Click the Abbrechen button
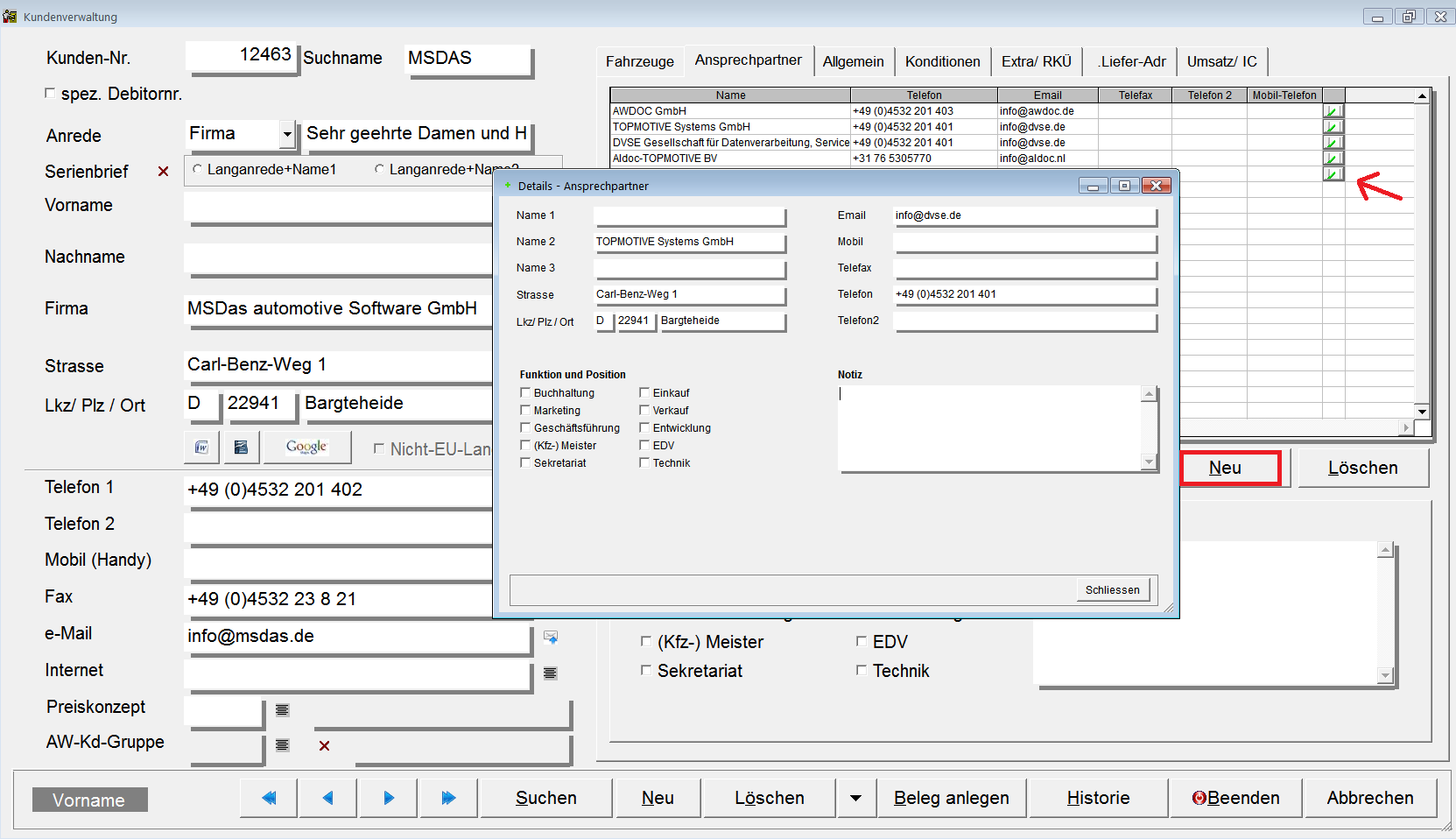Viewport: 1456px width, 839px height. (x=1370, y=798)
